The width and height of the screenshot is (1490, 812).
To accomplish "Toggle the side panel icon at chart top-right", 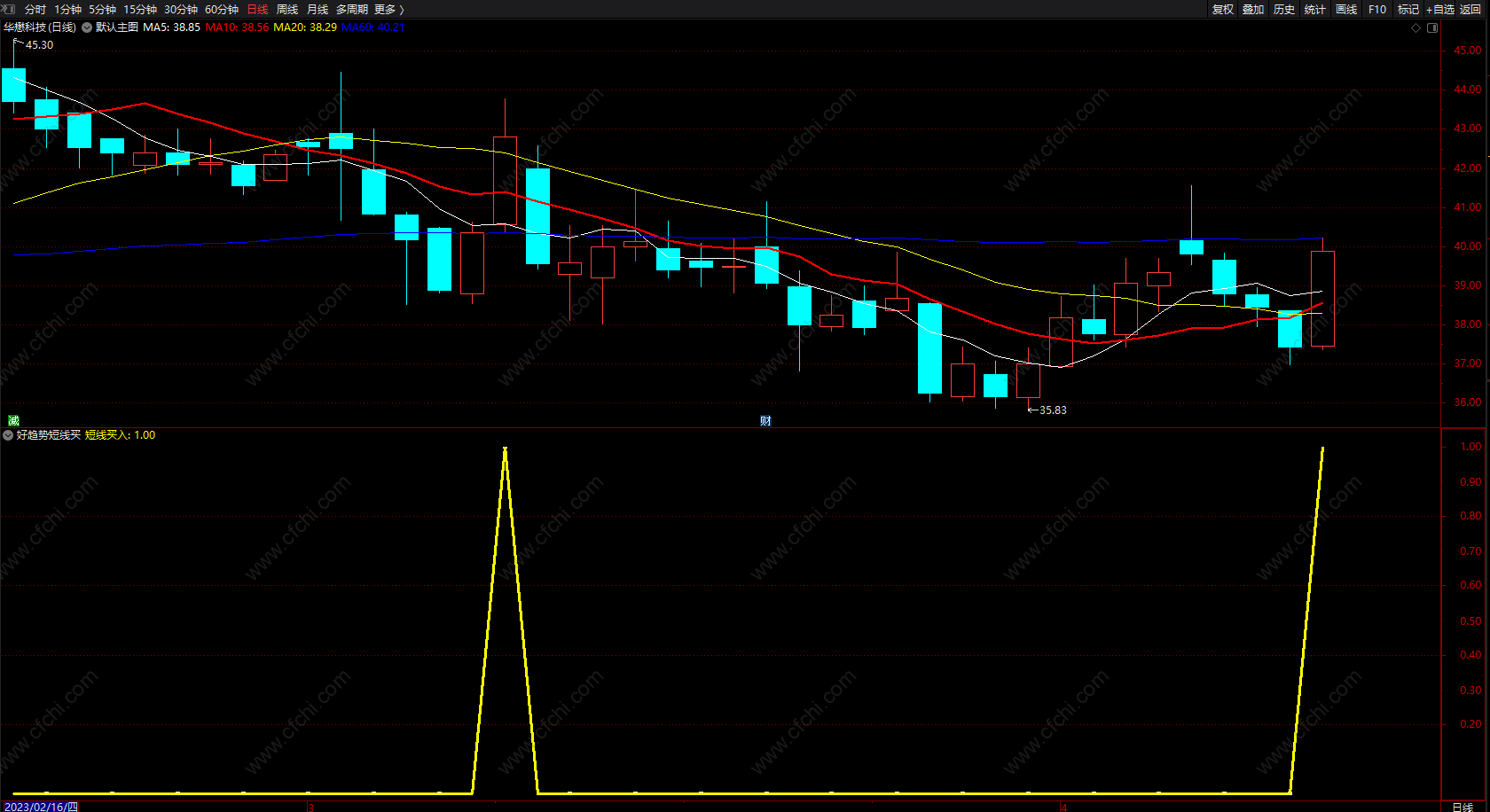I will [x=1432, y=27].
